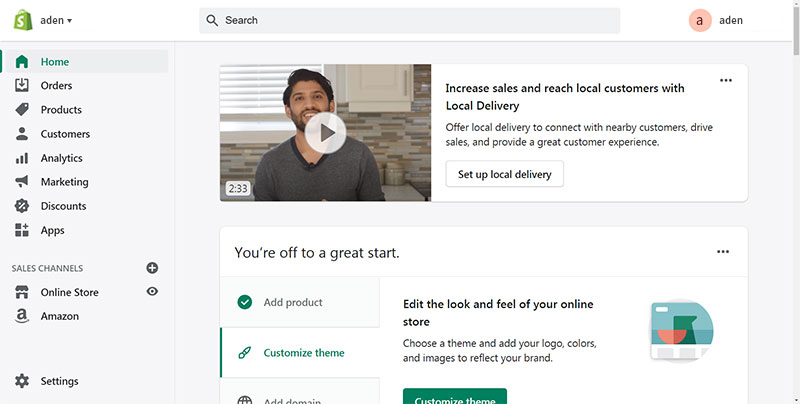Click the Online Store storefront icon

click(x=22, y=292)
